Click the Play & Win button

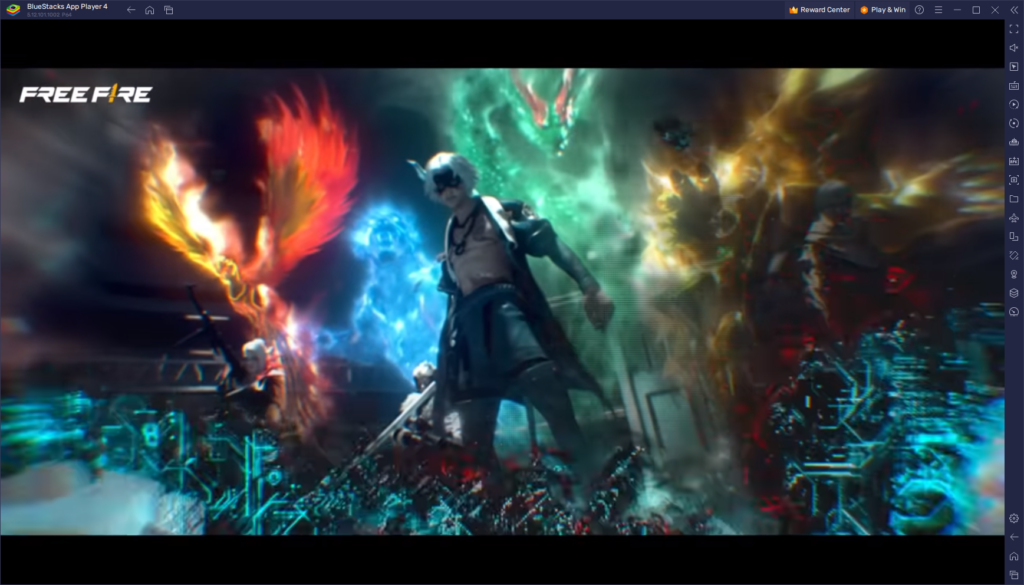click(x=883, y=10)
